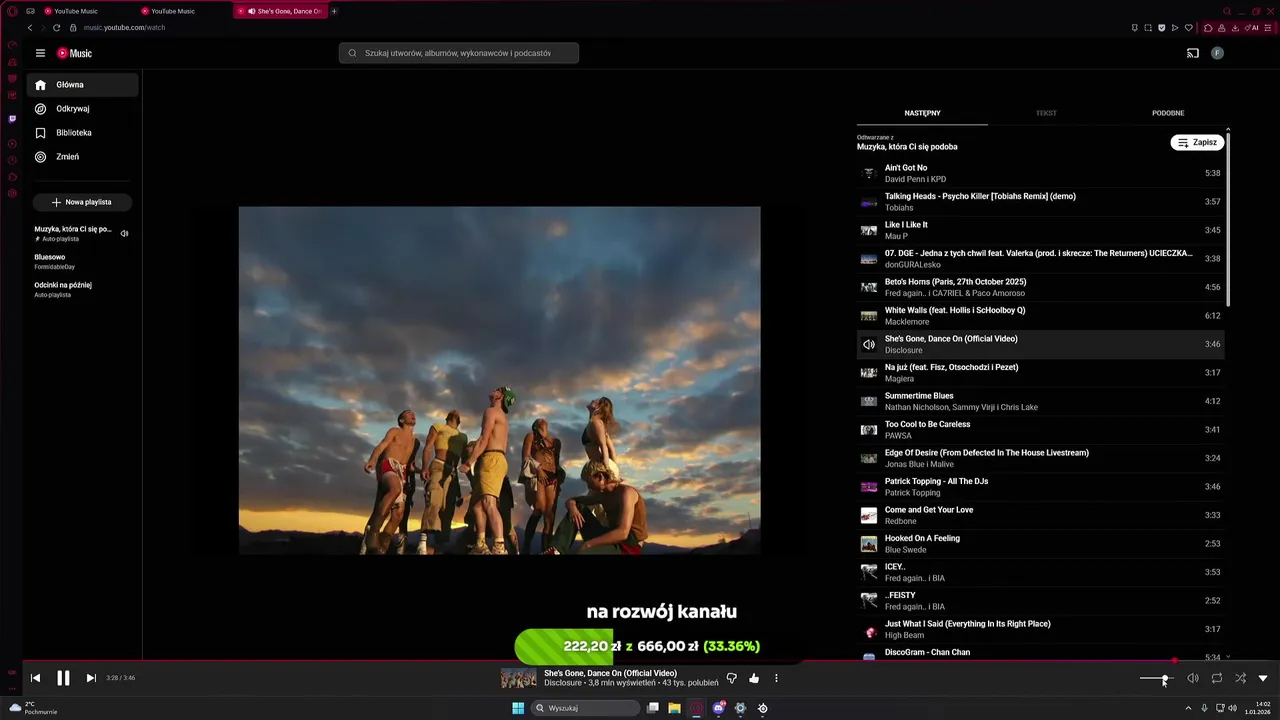Viewport: 1280px width, 720px height.
Task: Open the browser AI assistant button
Action: (x=1252, y=28)
